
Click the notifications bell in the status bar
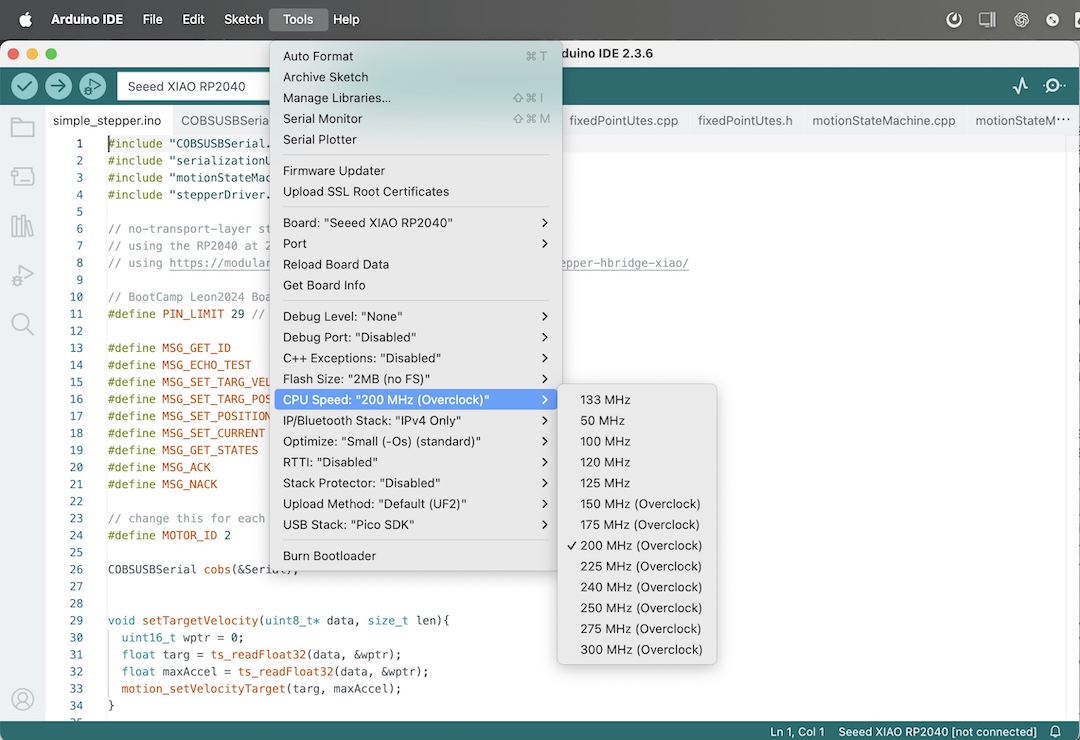pos(1055,731)
